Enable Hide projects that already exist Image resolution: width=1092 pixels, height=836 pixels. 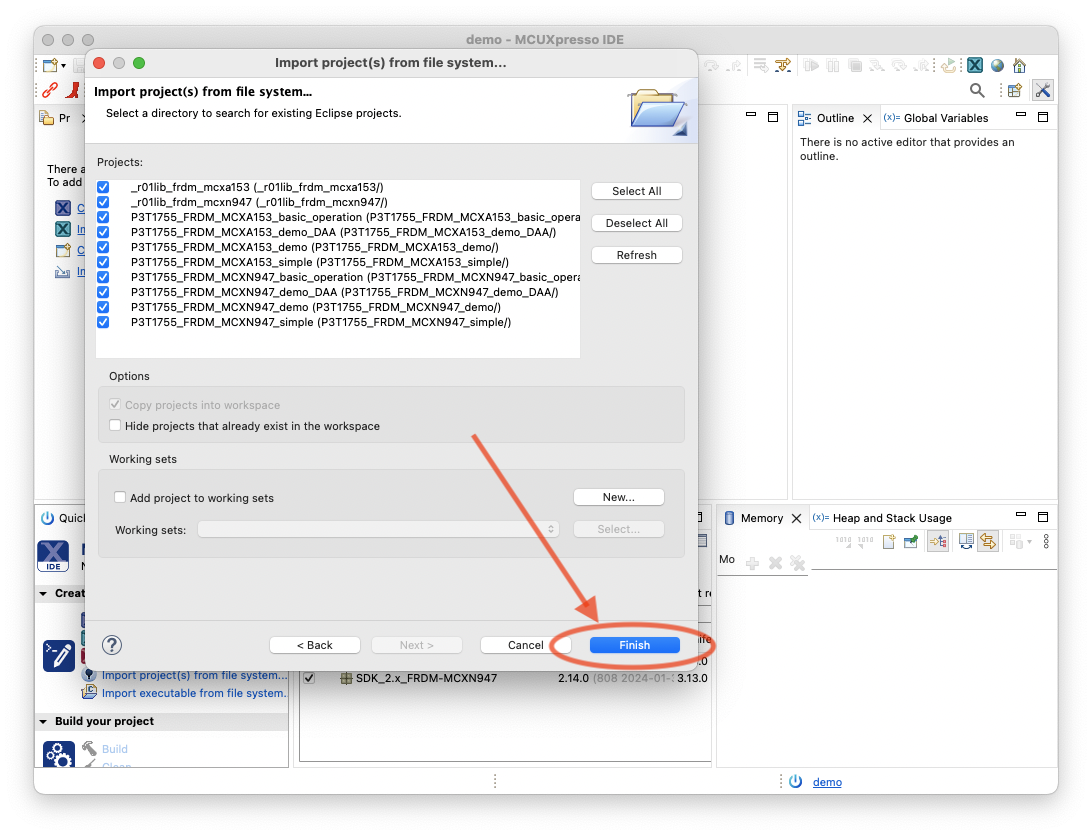click(x=116, y=425)
